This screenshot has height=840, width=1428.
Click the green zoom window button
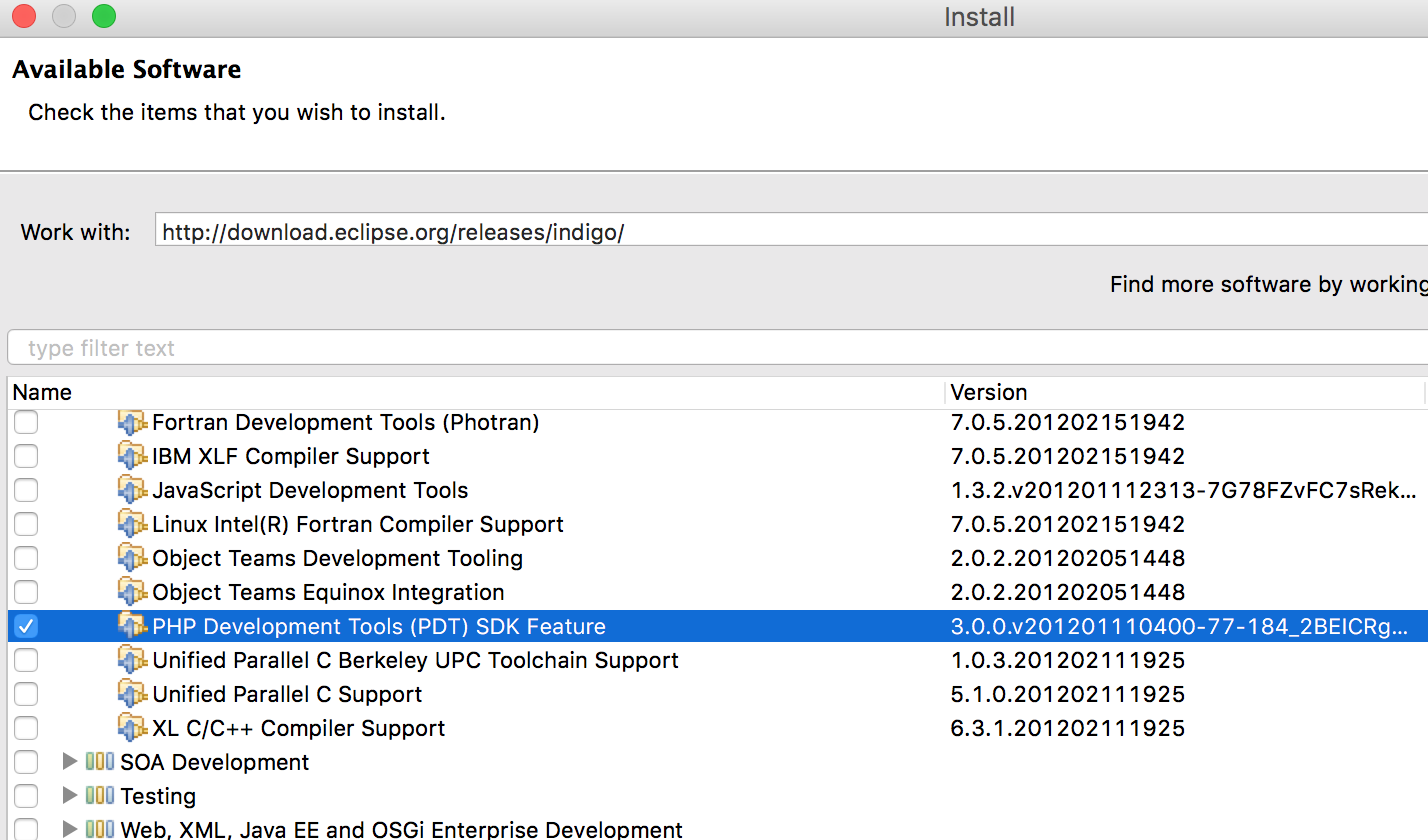(103, 16)
